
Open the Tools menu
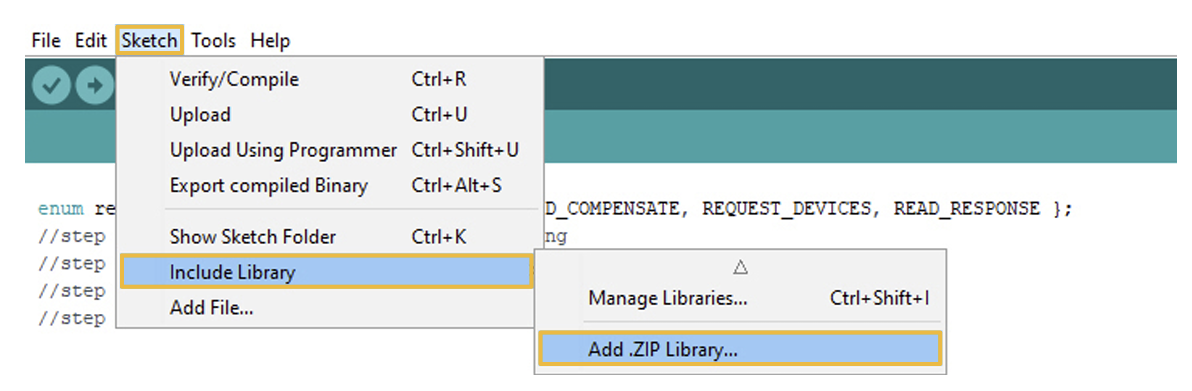[214, 40]
